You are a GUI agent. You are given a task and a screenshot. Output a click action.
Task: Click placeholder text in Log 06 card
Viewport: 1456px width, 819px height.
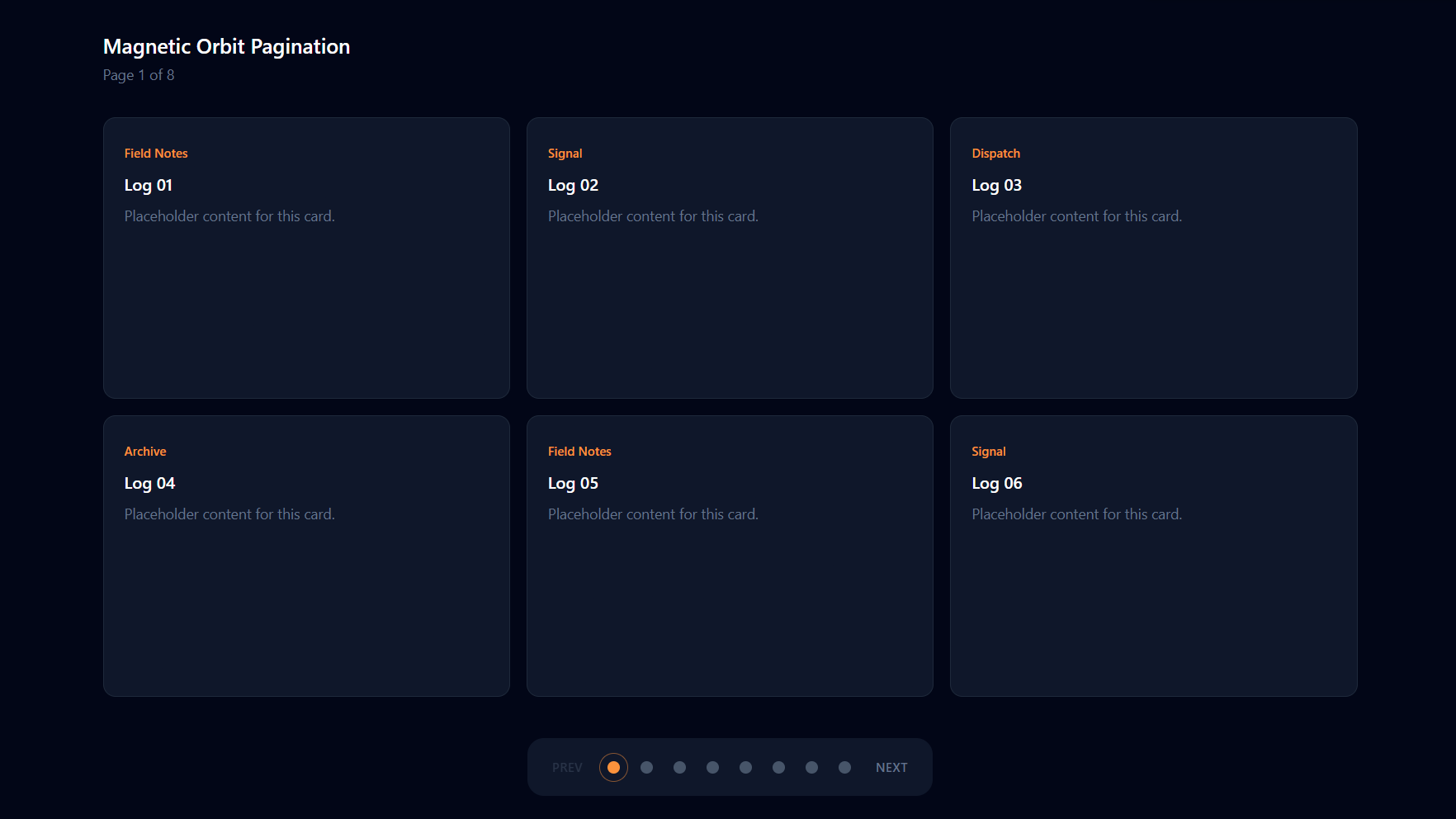pyautogui.click(x=1076, y=514)
